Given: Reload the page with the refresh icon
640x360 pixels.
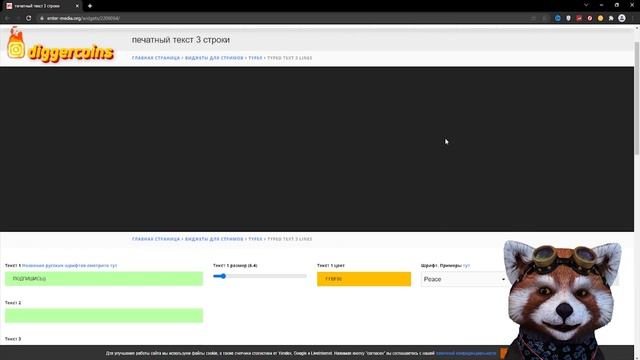Looking at the screenshot, I should point(29,18).
